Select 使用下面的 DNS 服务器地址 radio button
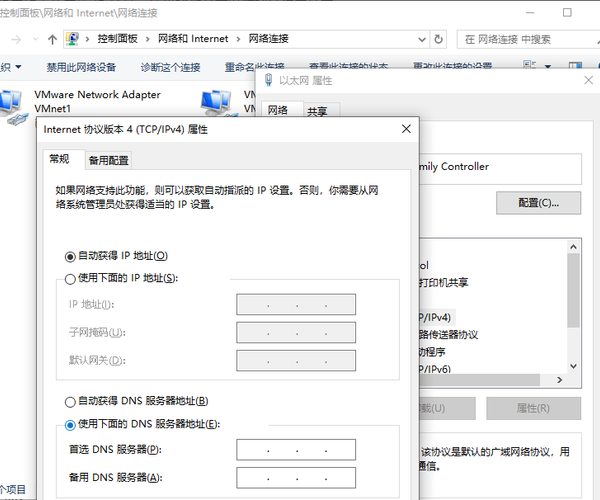Screen dimensions: 600x500 coord(70,425)
